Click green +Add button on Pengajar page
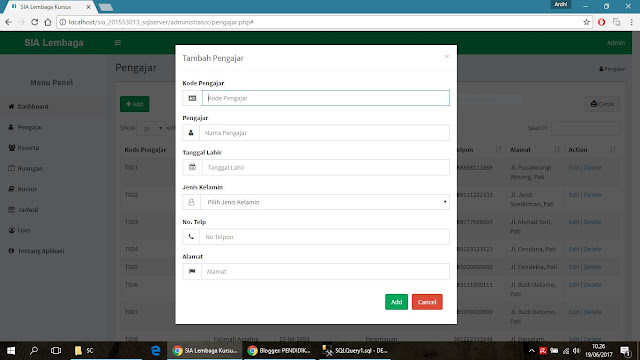This screenshot has height=360, width=640. [135, 104]
